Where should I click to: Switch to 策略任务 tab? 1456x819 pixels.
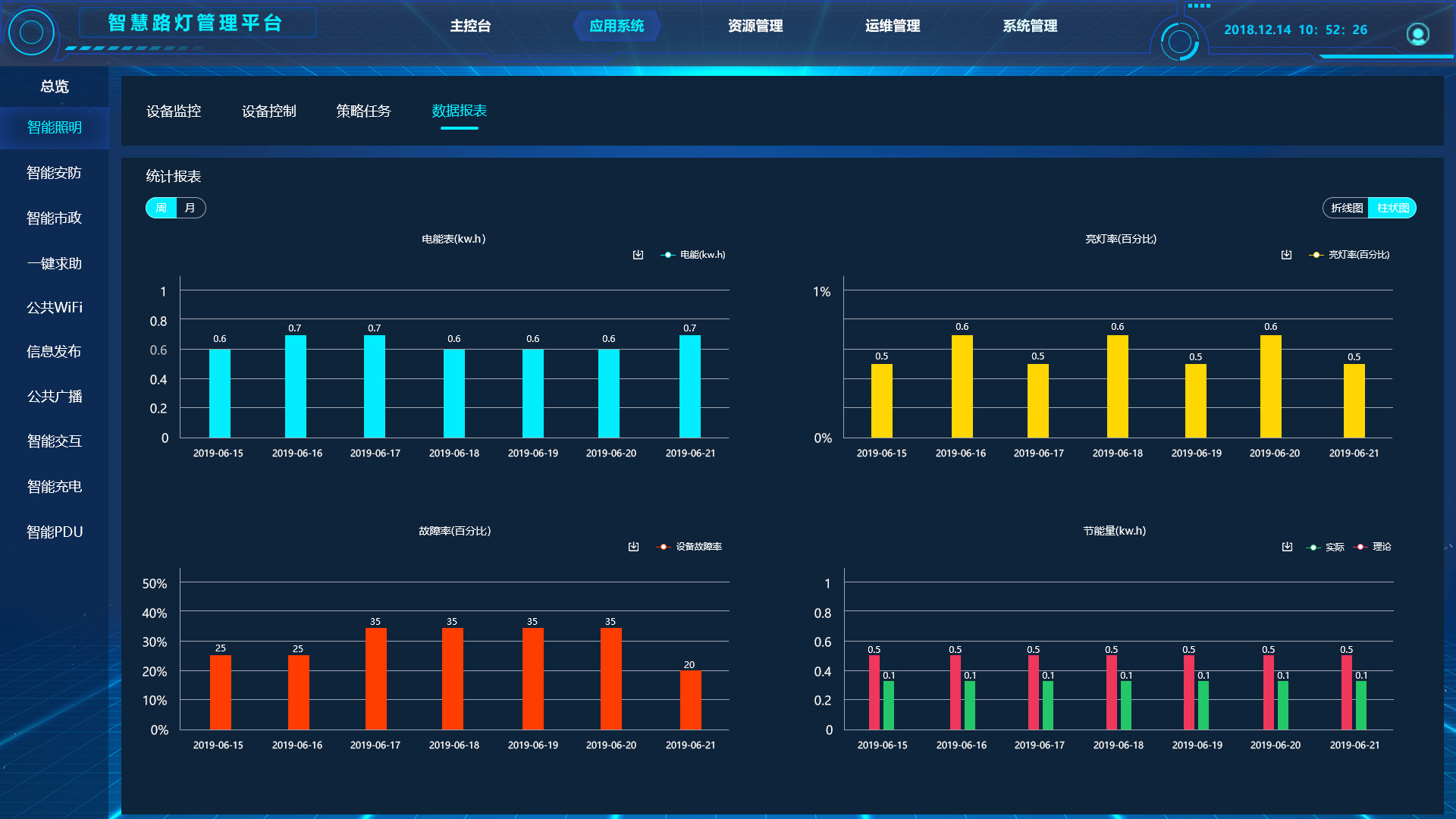point(363,111)
